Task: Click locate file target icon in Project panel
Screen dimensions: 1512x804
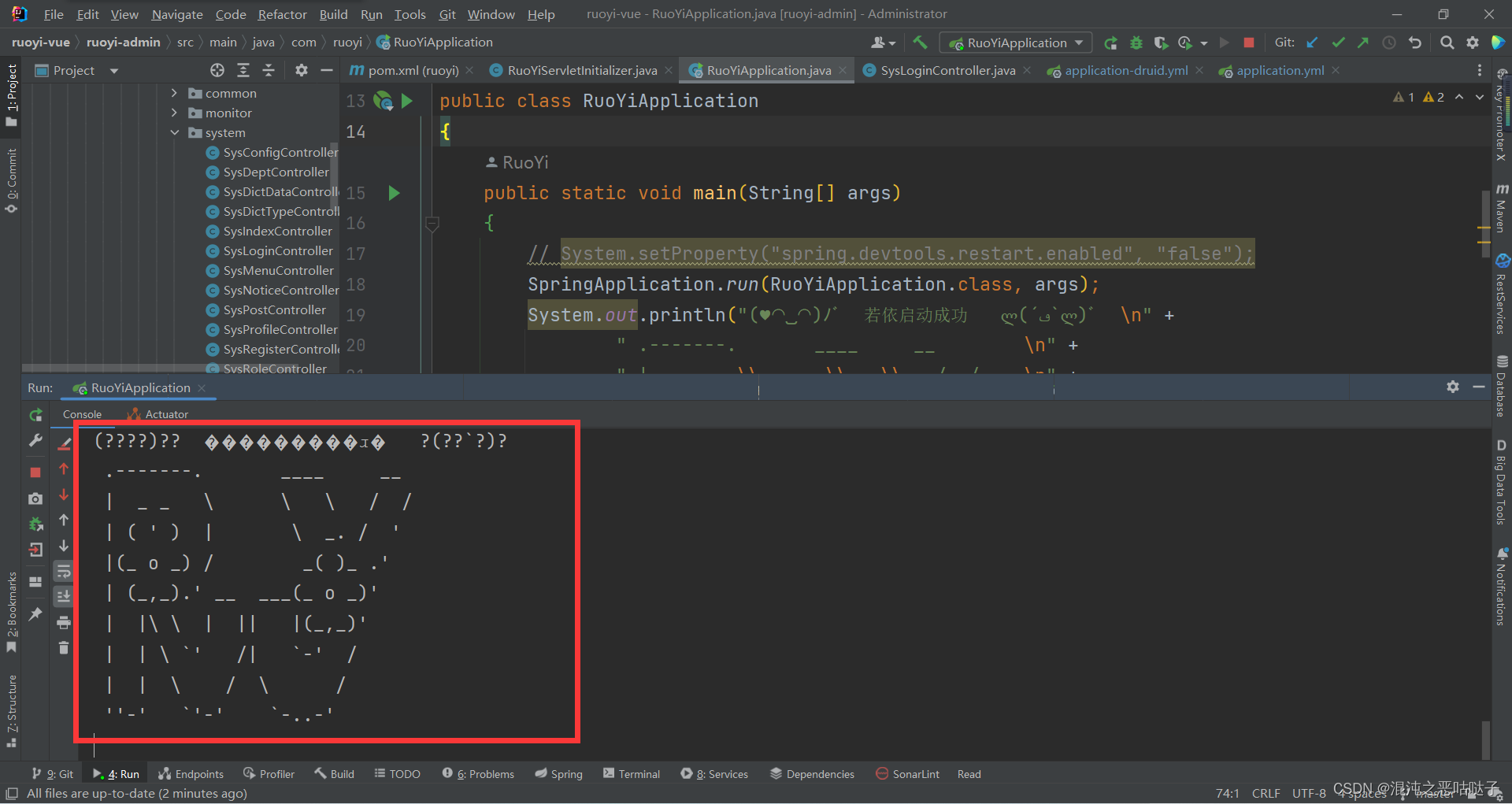Action: (x=217, y=70)
